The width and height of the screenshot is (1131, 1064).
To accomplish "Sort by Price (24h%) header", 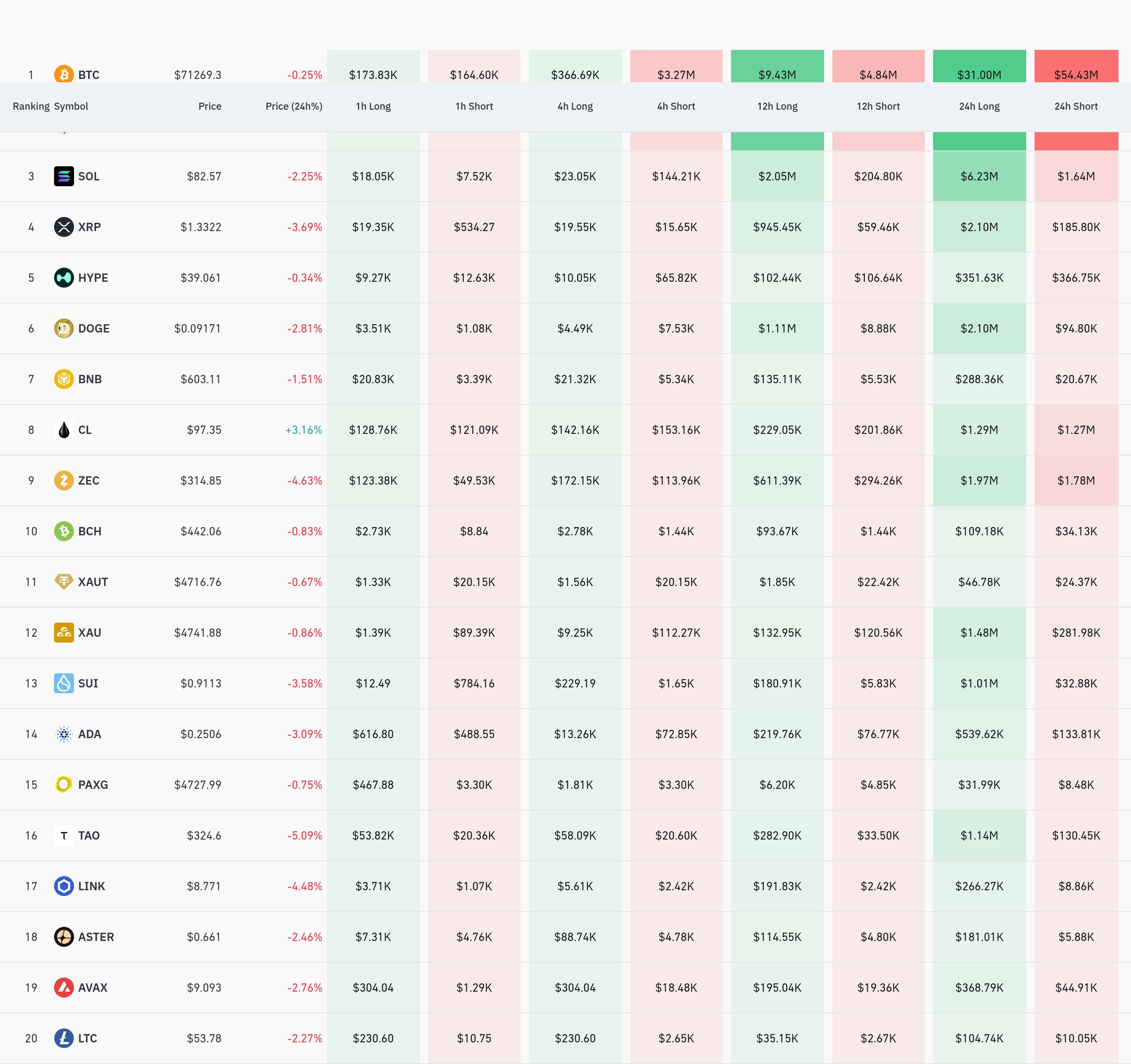I will click(x=294, y=106).
